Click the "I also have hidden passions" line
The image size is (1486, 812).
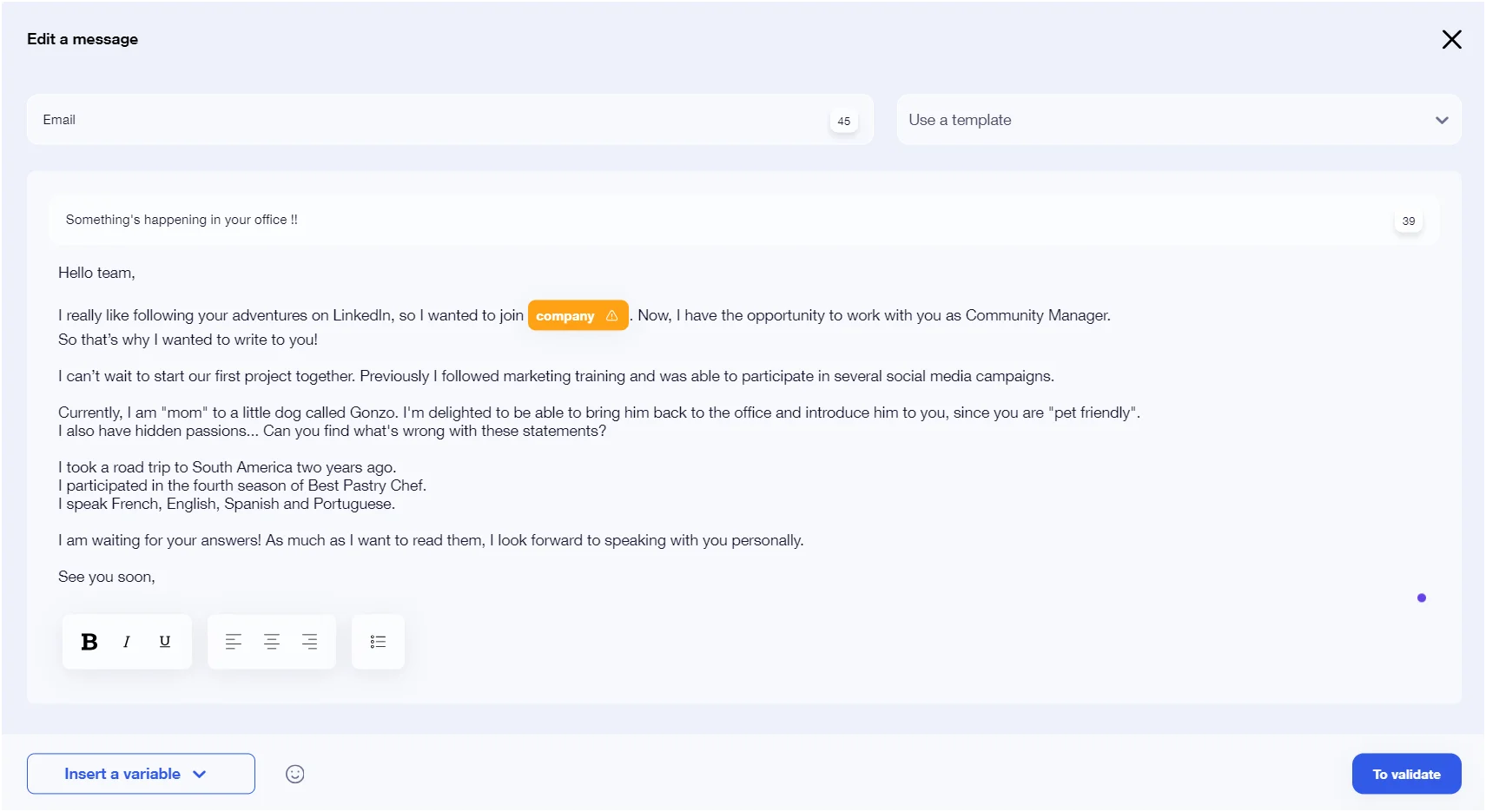coord(332,431)
